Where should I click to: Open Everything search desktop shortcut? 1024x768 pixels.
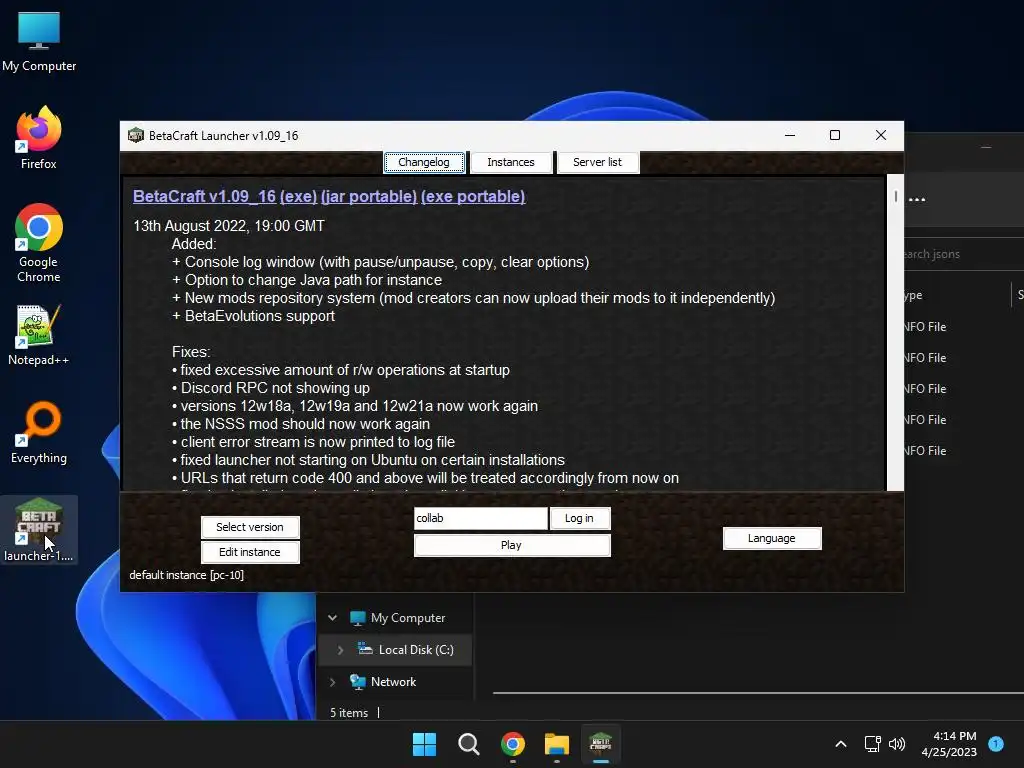39,432
